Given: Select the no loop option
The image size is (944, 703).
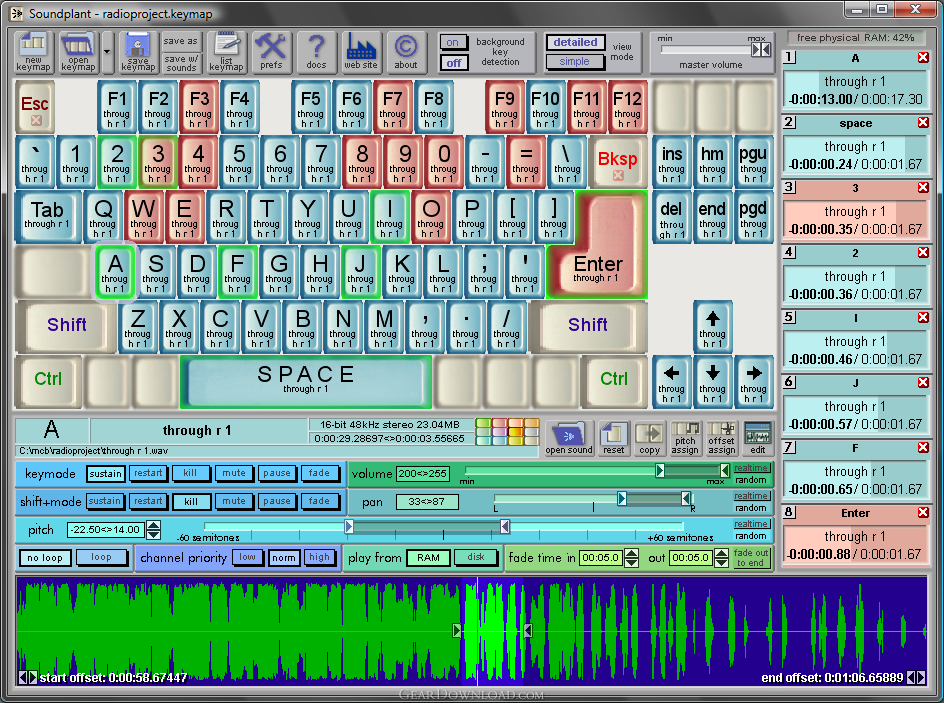Looking at the screenshot, I should coord(45,558).
